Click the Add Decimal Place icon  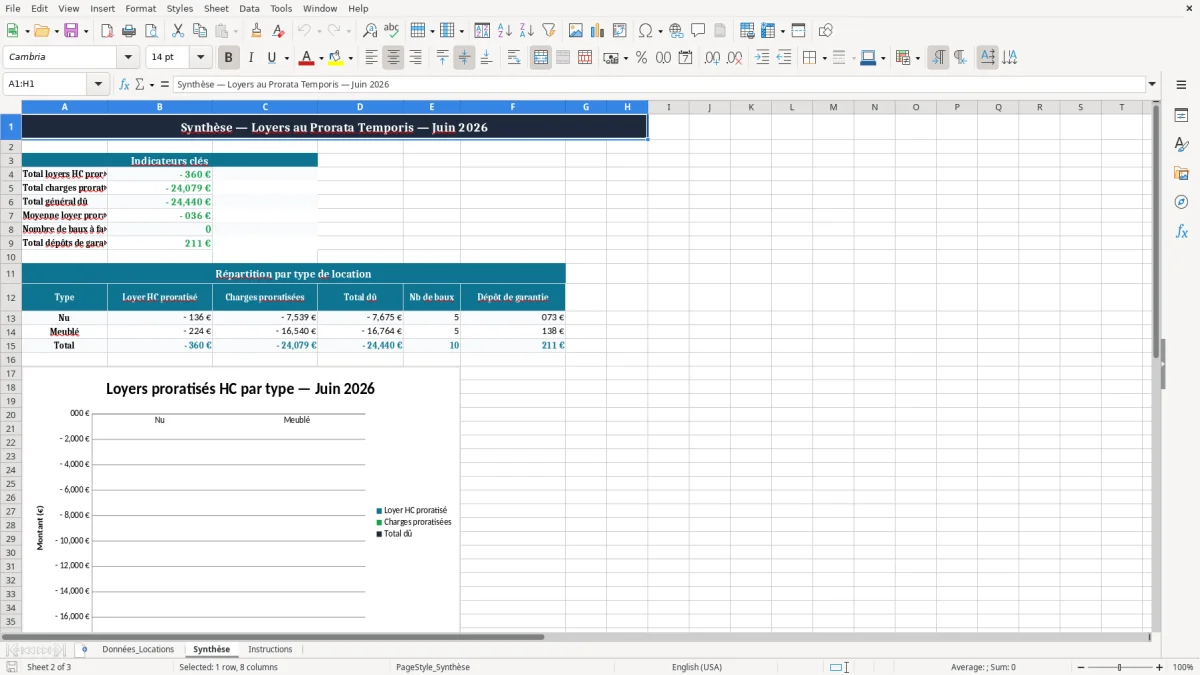(x=712, y=58)
